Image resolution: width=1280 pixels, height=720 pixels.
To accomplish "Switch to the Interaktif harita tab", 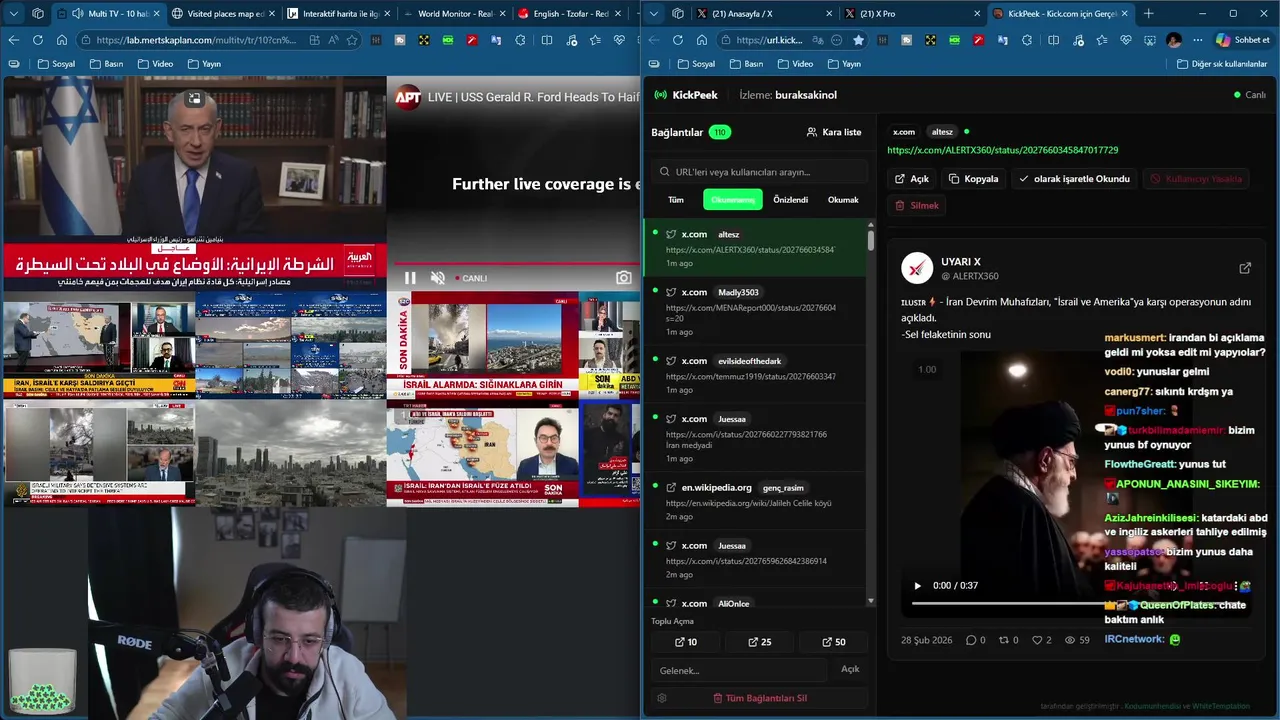I will coord(336,13).
